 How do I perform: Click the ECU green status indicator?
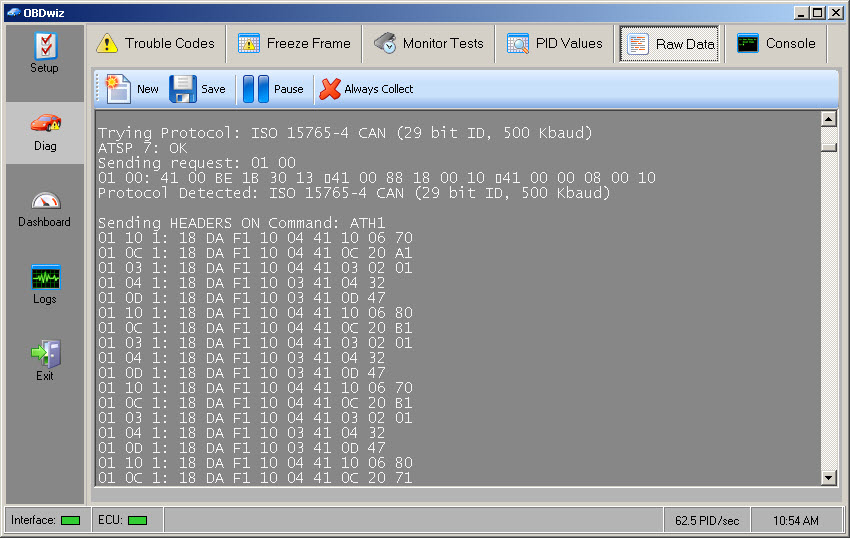(x=137, y=521)
